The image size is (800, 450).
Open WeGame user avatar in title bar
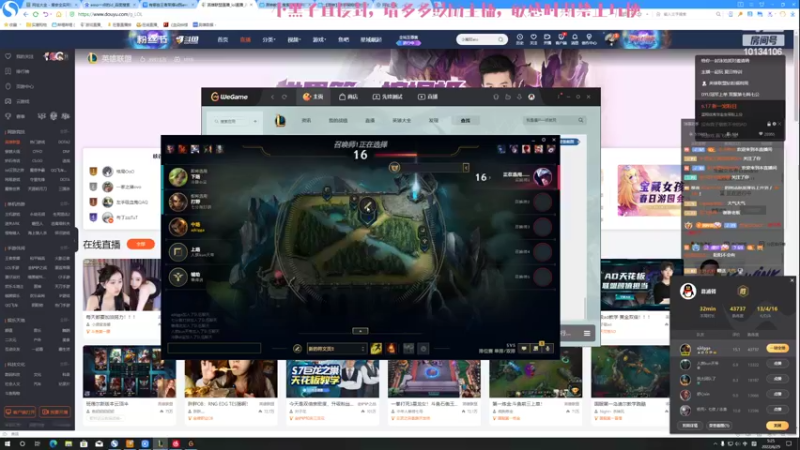pos(531,96)
